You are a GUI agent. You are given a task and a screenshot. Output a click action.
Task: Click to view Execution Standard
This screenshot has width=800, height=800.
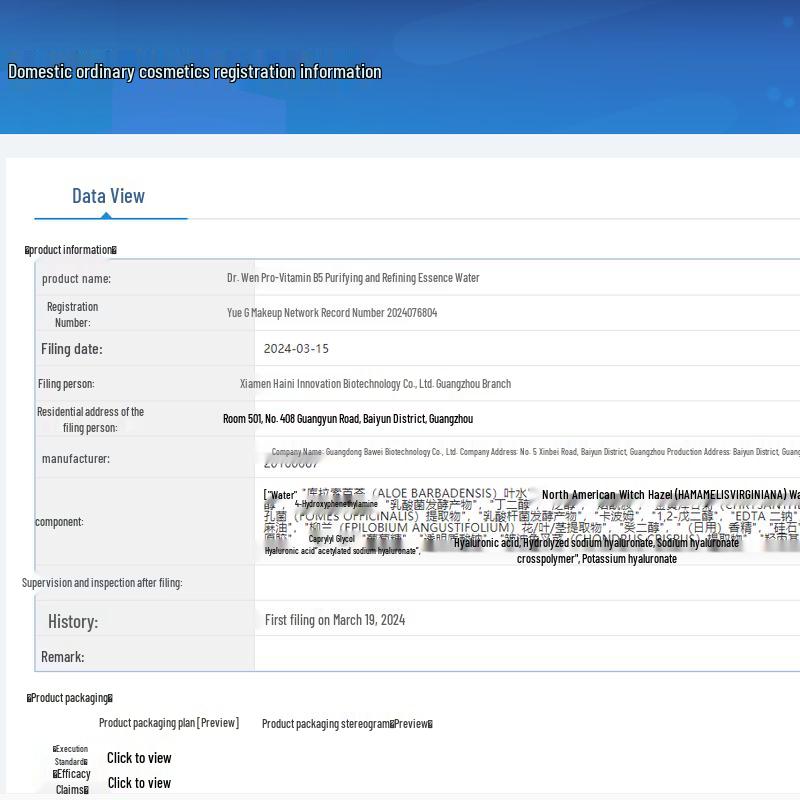(139, 758)
